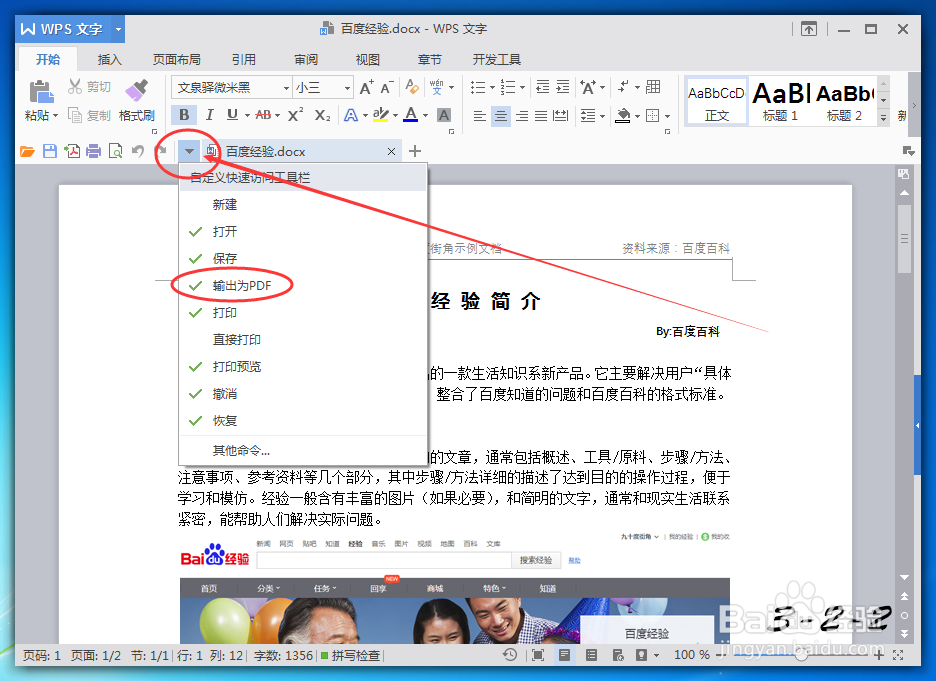
Task: Apply strikethrough AB formatting
Action: pyautogui.click(x=263, y=115)
